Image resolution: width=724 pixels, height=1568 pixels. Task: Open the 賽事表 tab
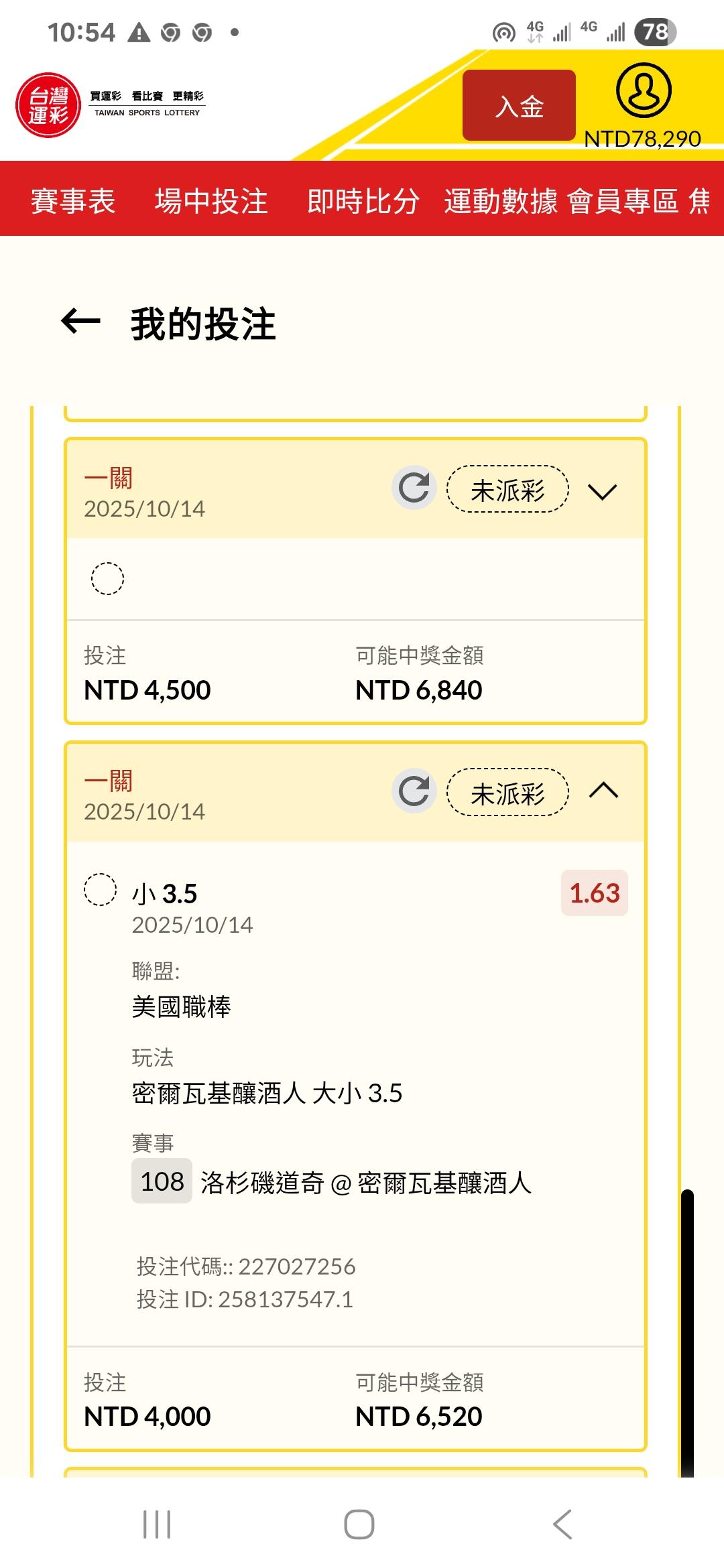click(x=73, y=201)
